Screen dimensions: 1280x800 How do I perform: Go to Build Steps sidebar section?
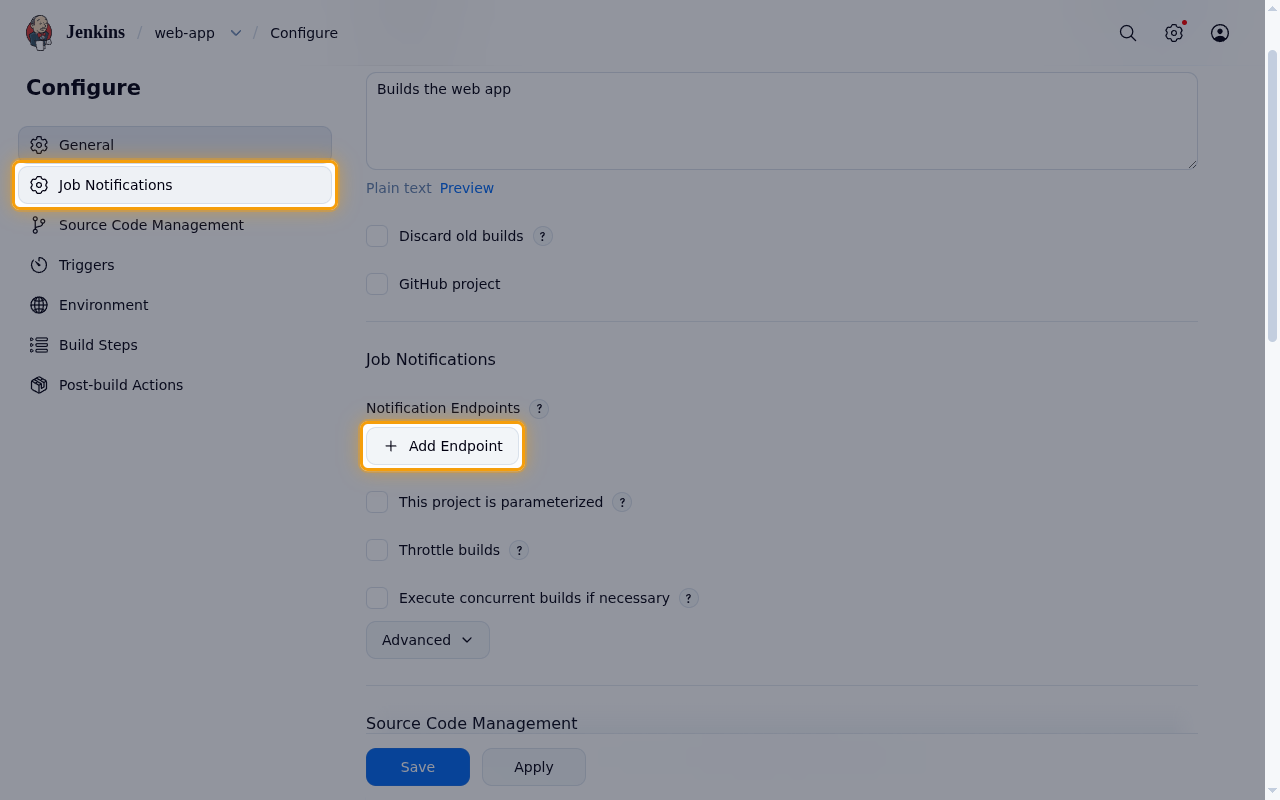pos(175,345)
